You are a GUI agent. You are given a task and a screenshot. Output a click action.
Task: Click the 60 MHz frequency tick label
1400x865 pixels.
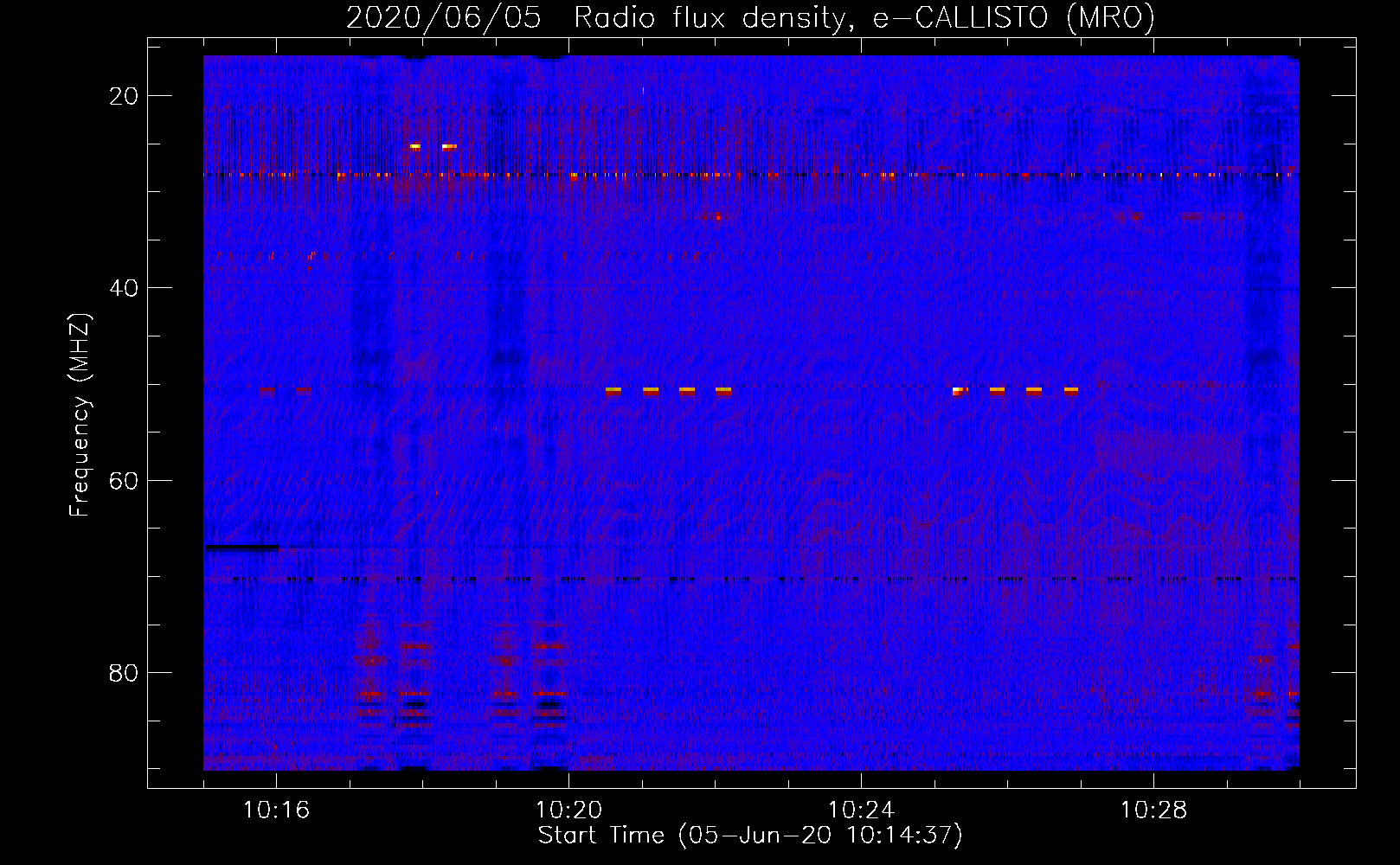pyautogui.click(x=124, y=480)
